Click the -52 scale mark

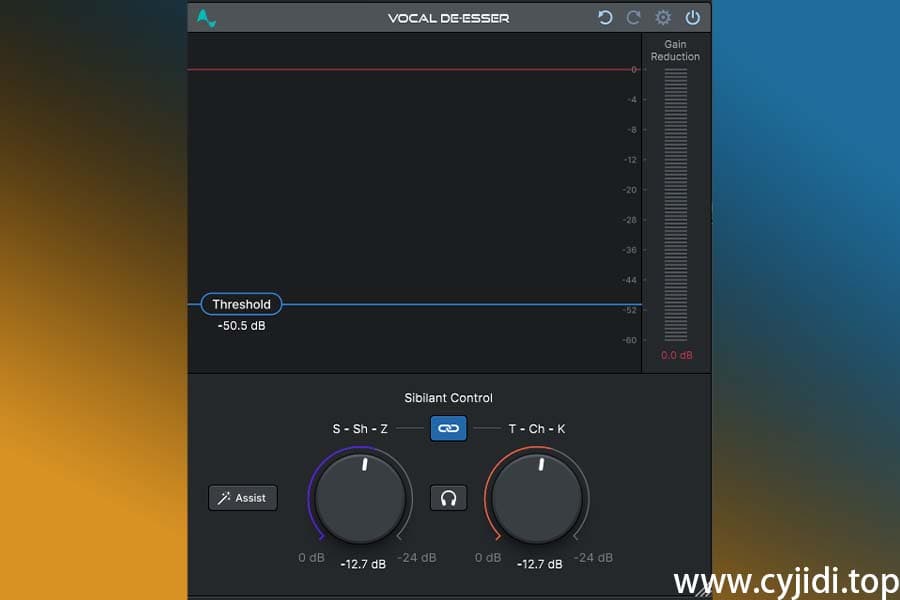[x=630, y=310]
